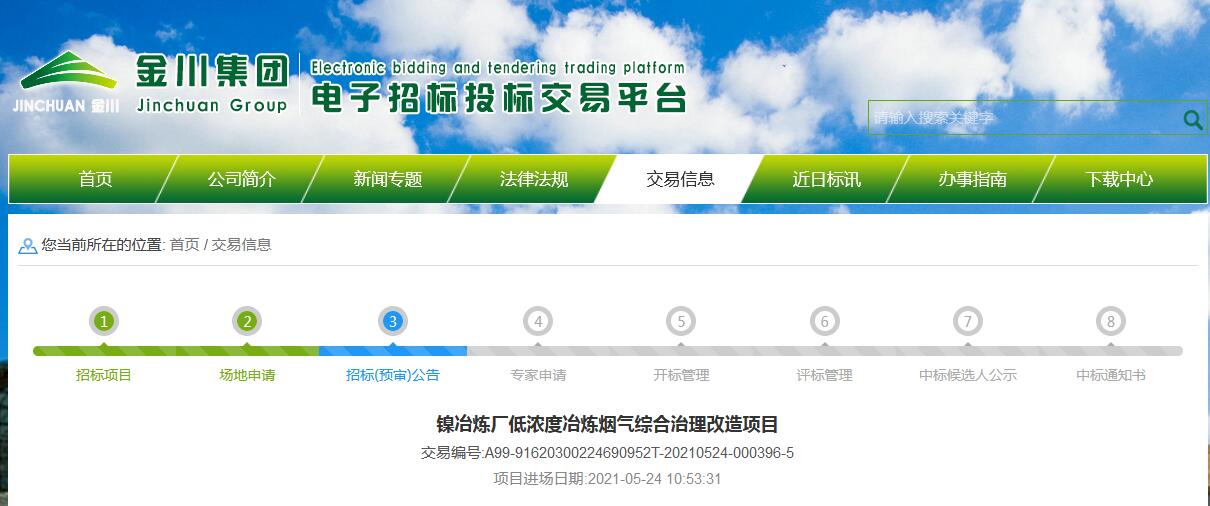
Task: Open the 首页 navigation tab
Action: tap(96, 180)
